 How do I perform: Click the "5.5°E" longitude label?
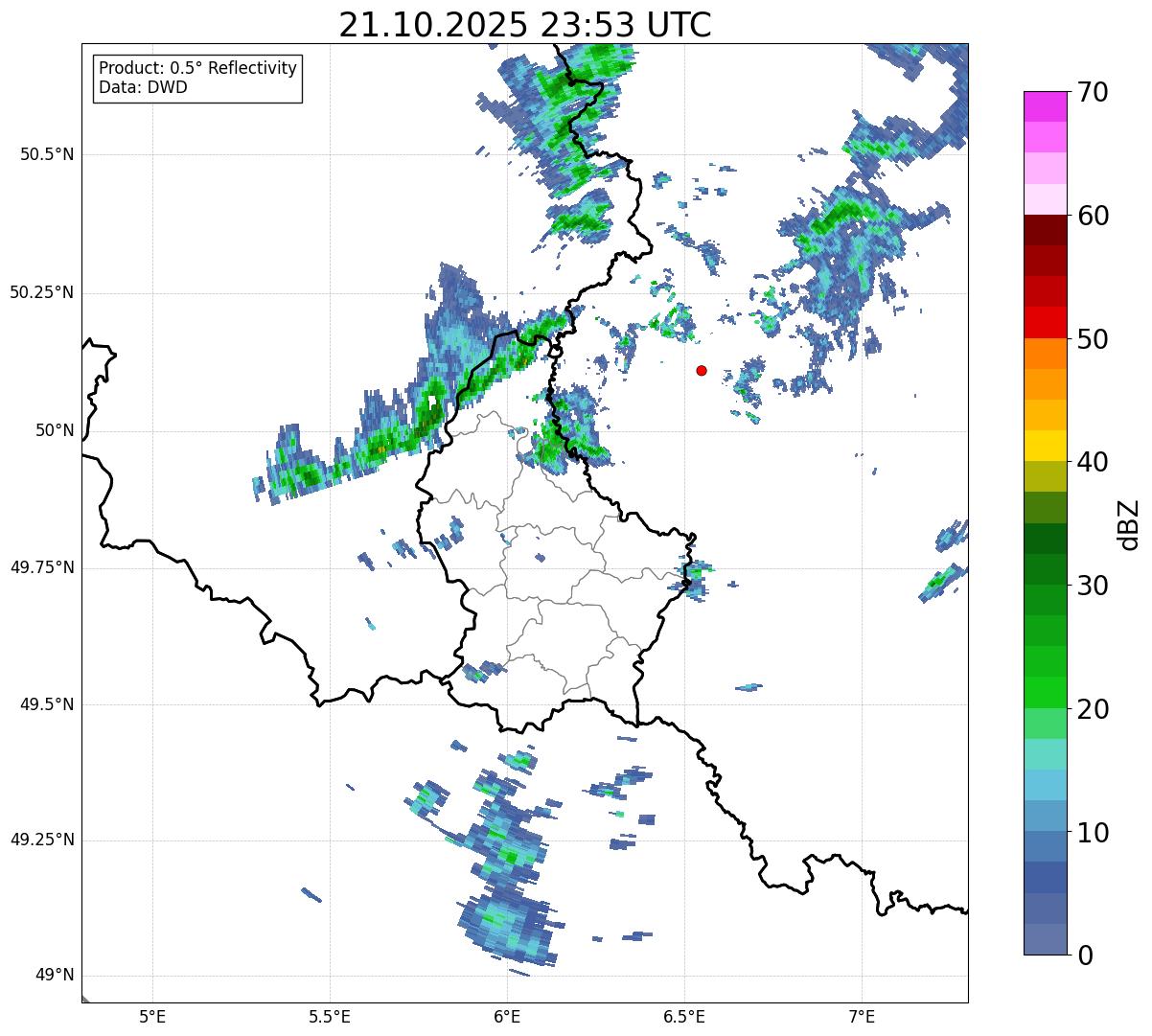point(330,1018)
